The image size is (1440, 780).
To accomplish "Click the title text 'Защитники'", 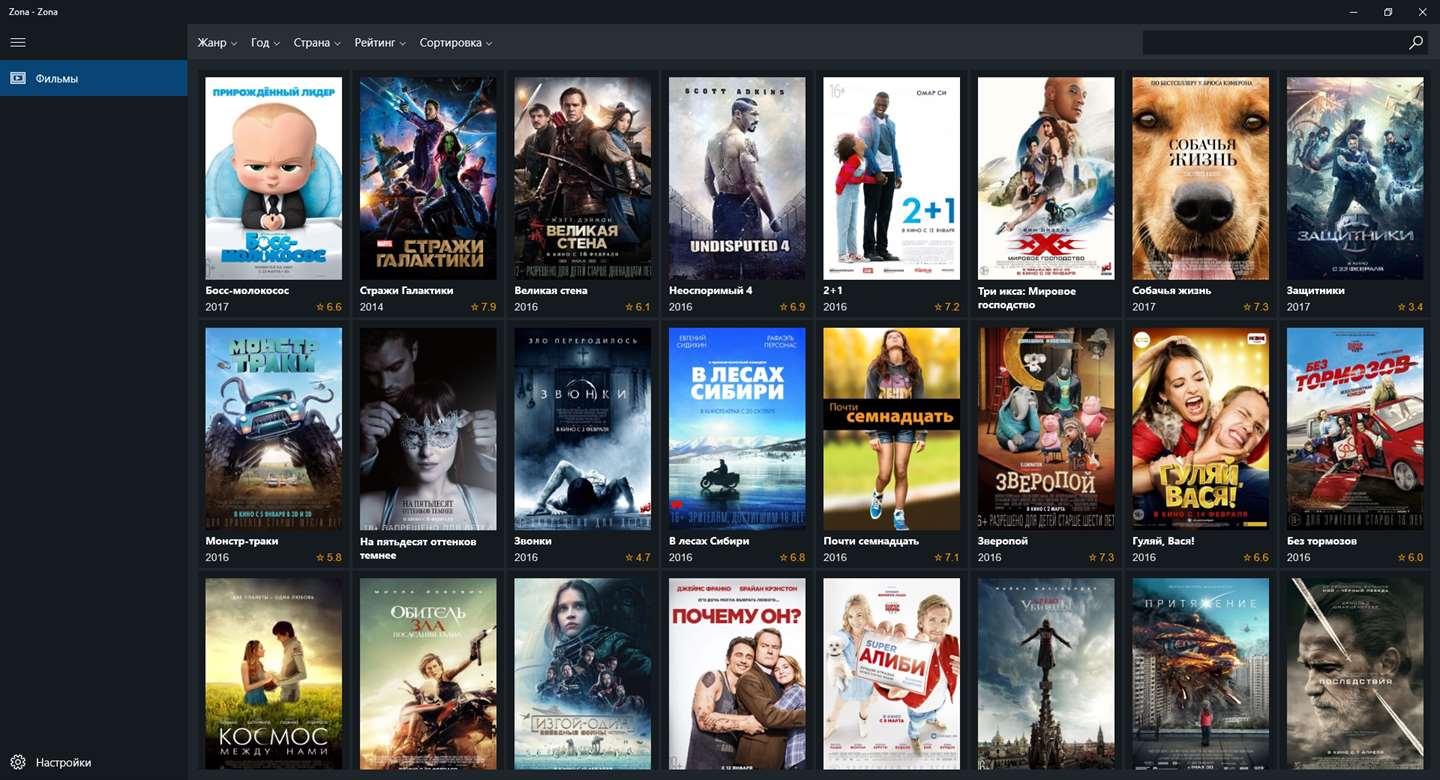I will [1316, 291].
